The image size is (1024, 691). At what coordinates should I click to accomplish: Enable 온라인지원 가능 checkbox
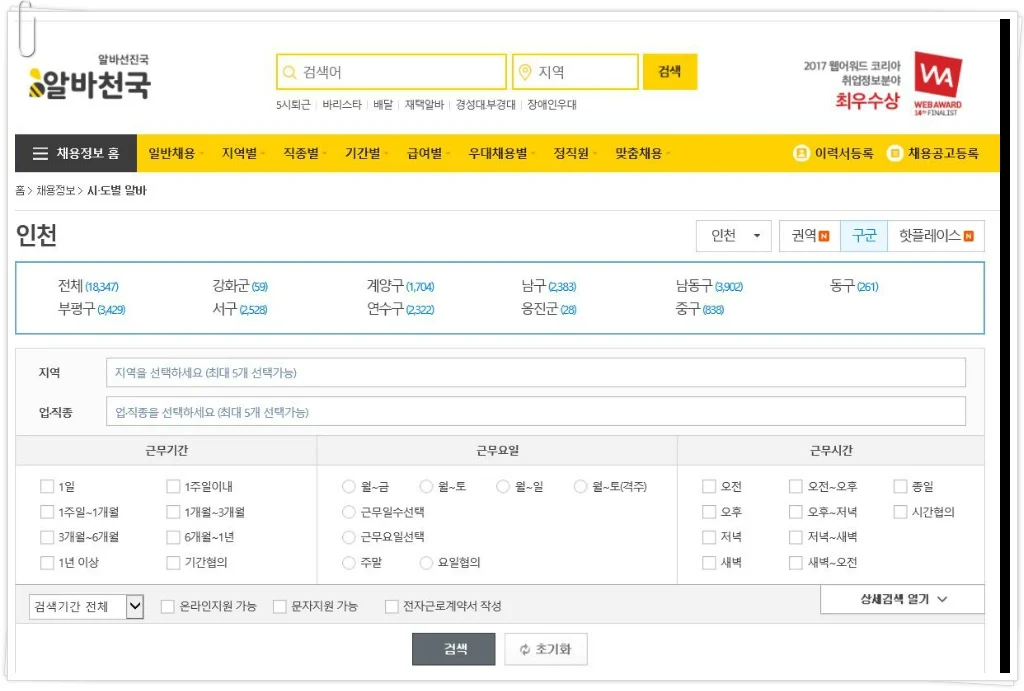pos(168,607)
